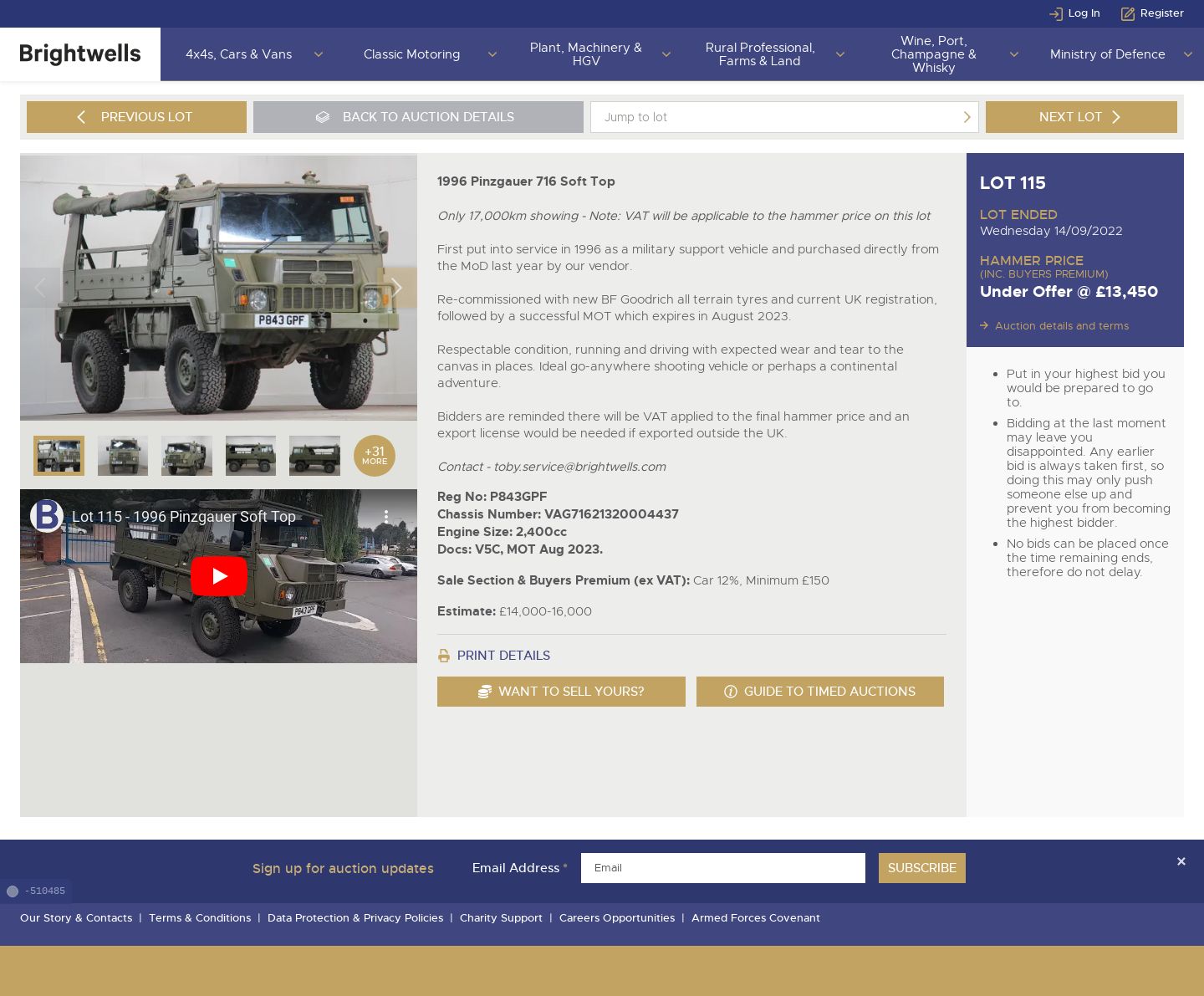Click the '1996 Pinzgauer 716 Soft Top' heading
The width and height of the screenshot is (1204, 996).
tap(526, 181)
